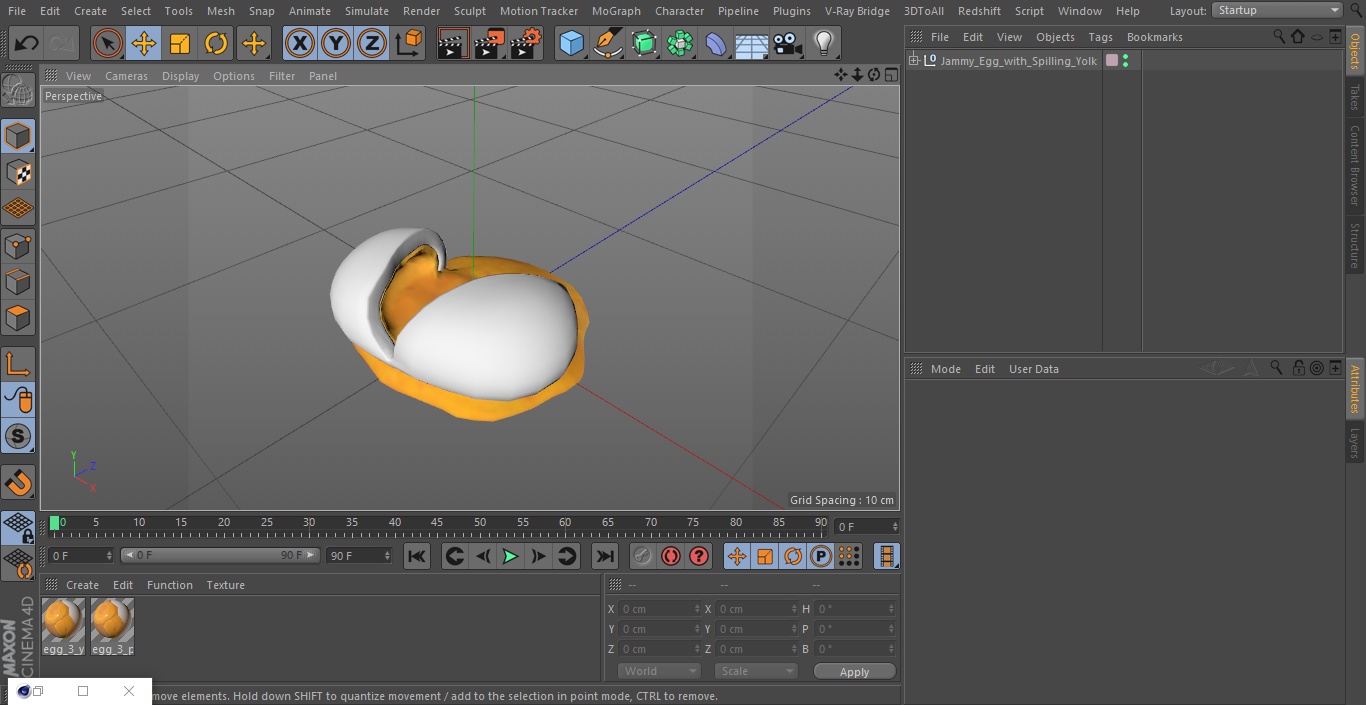
Task: Switch to Points mode
Action: (x=18, y=245)
